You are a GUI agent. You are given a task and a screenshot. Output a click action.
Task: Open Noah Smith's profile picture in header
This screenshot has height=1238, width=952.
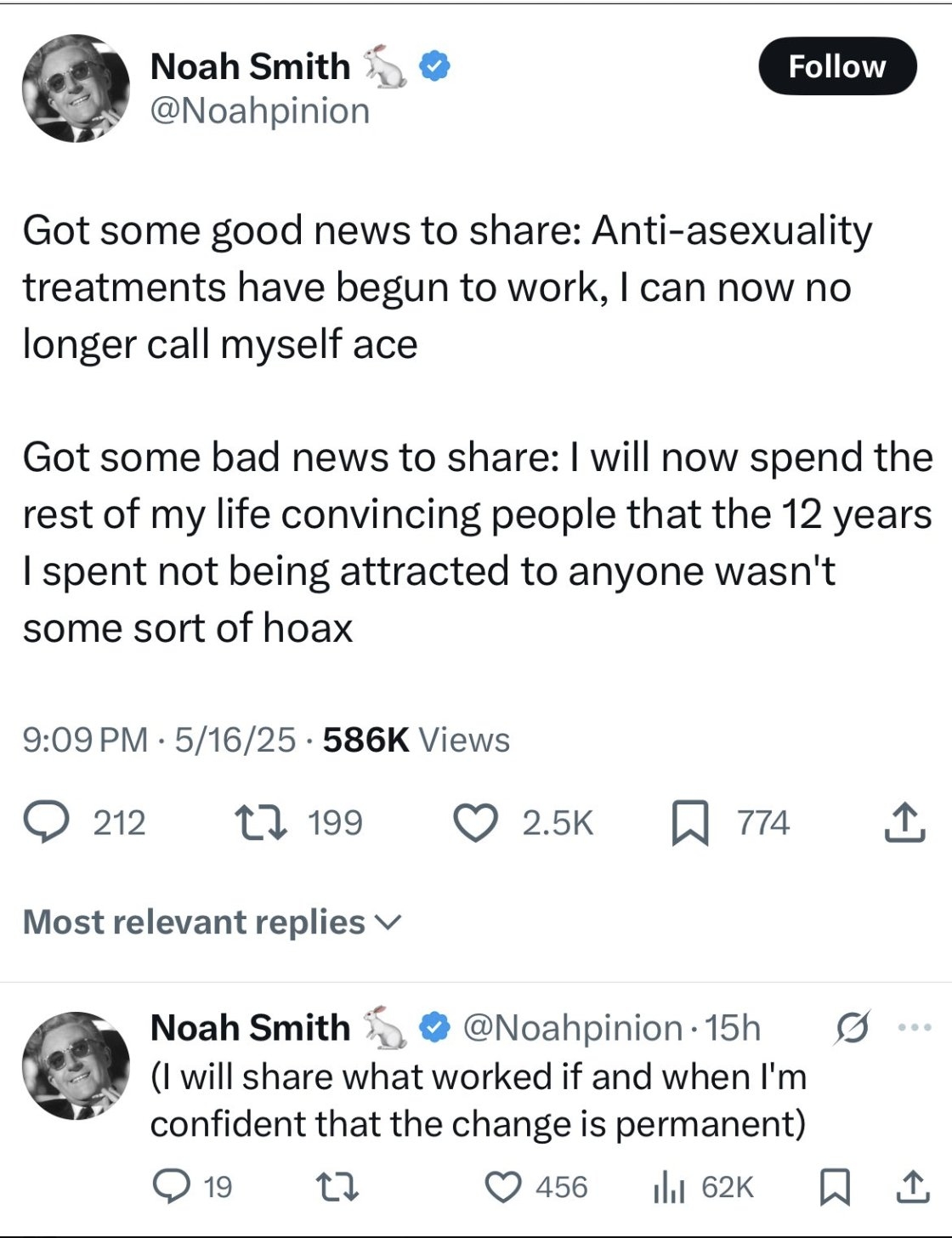(76, 88)
